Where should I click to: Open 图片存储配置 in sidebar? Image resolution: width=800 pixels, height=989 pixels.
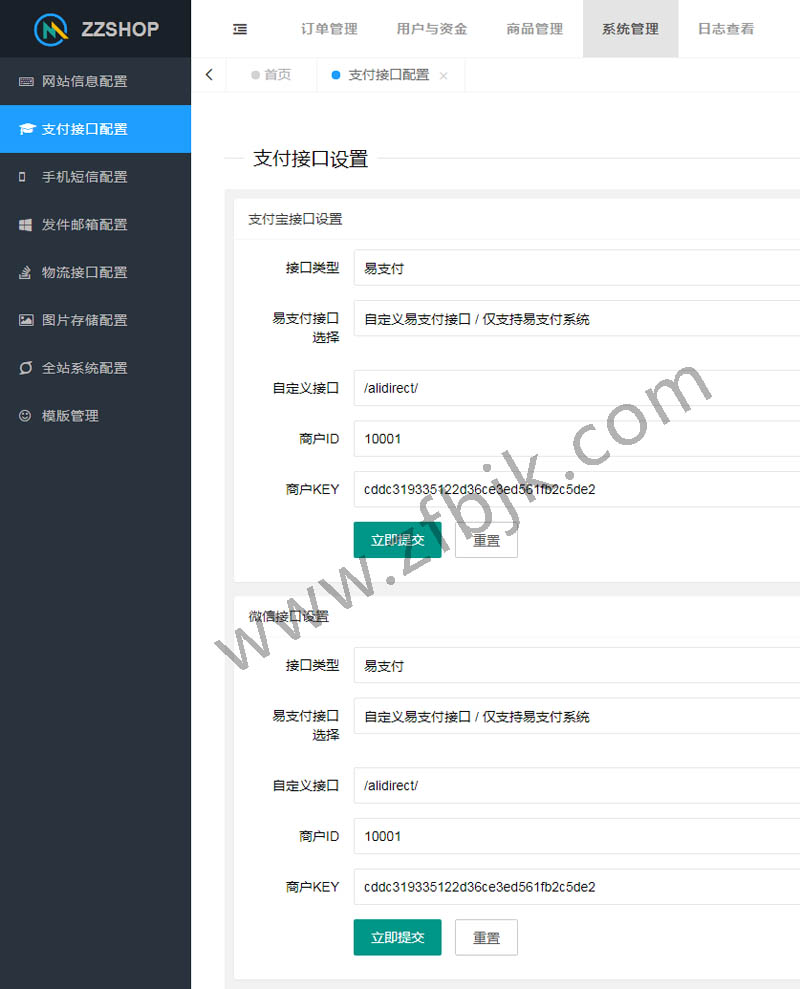point(95,320)
